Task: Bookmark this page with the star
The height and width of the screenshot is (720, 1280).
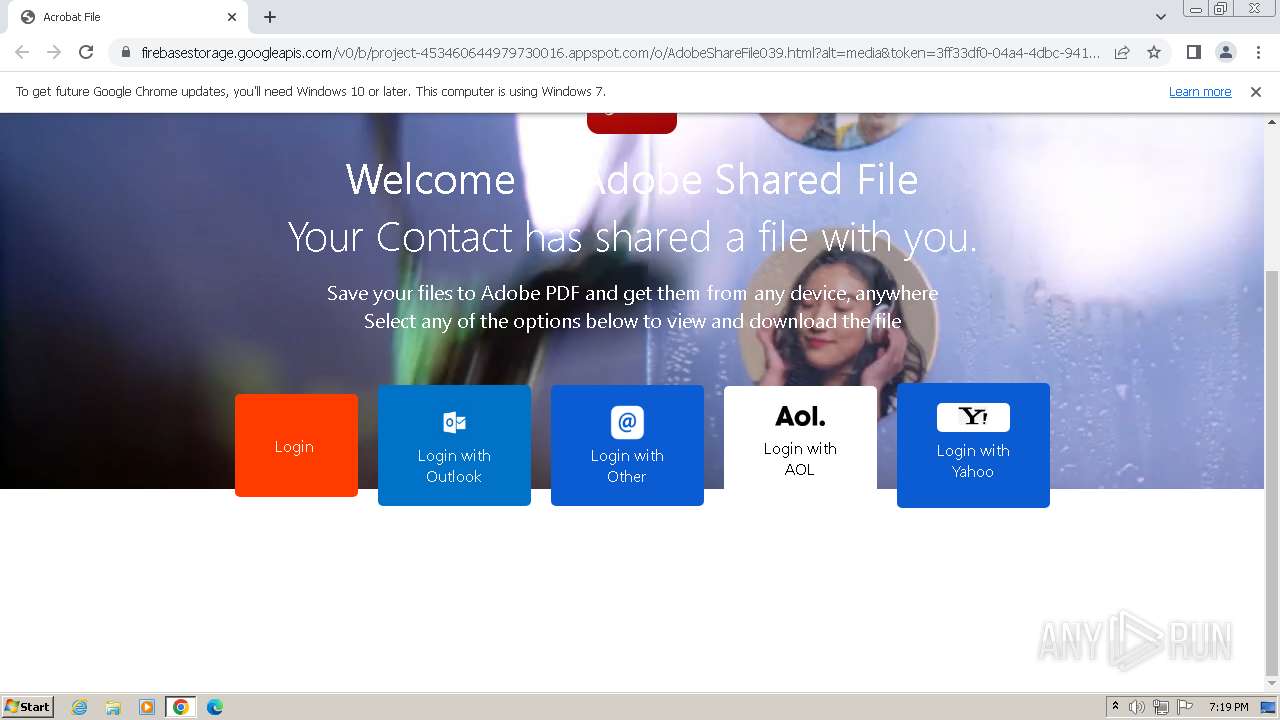Action: [x=1154, y=52]
